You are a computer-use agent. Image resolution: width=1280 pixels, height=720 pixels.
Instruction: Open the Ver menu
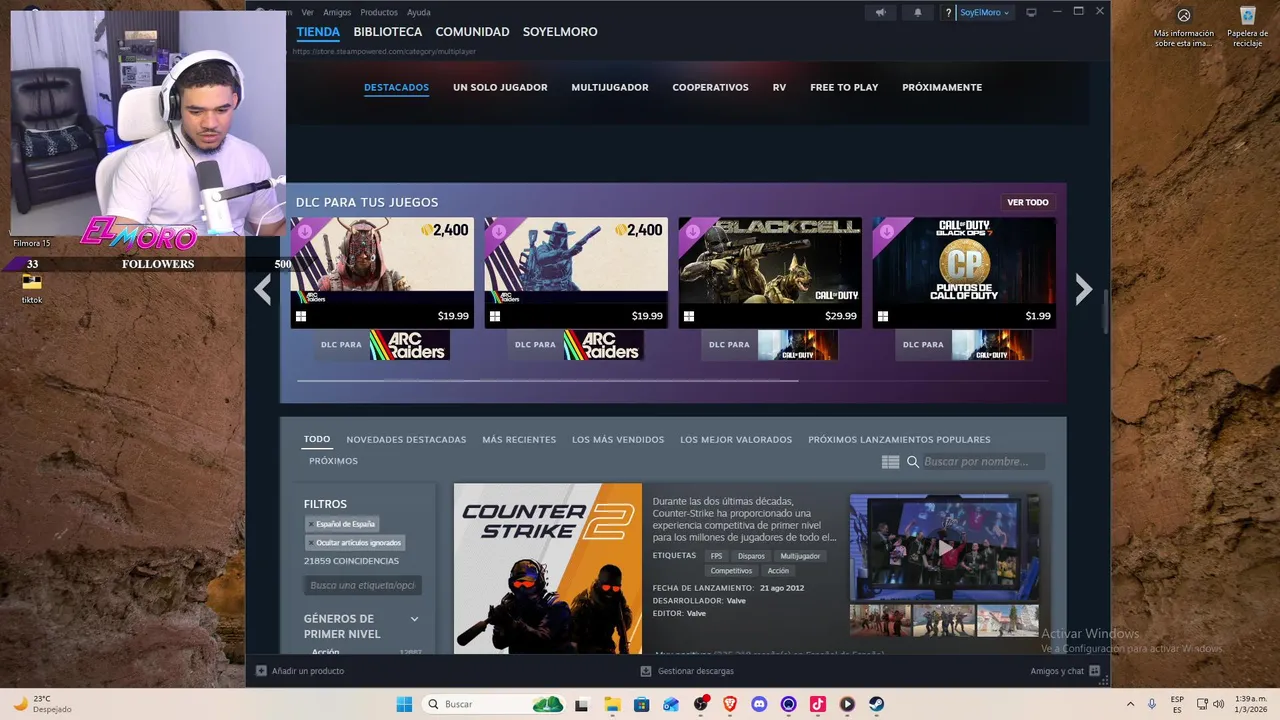[307, 12]
